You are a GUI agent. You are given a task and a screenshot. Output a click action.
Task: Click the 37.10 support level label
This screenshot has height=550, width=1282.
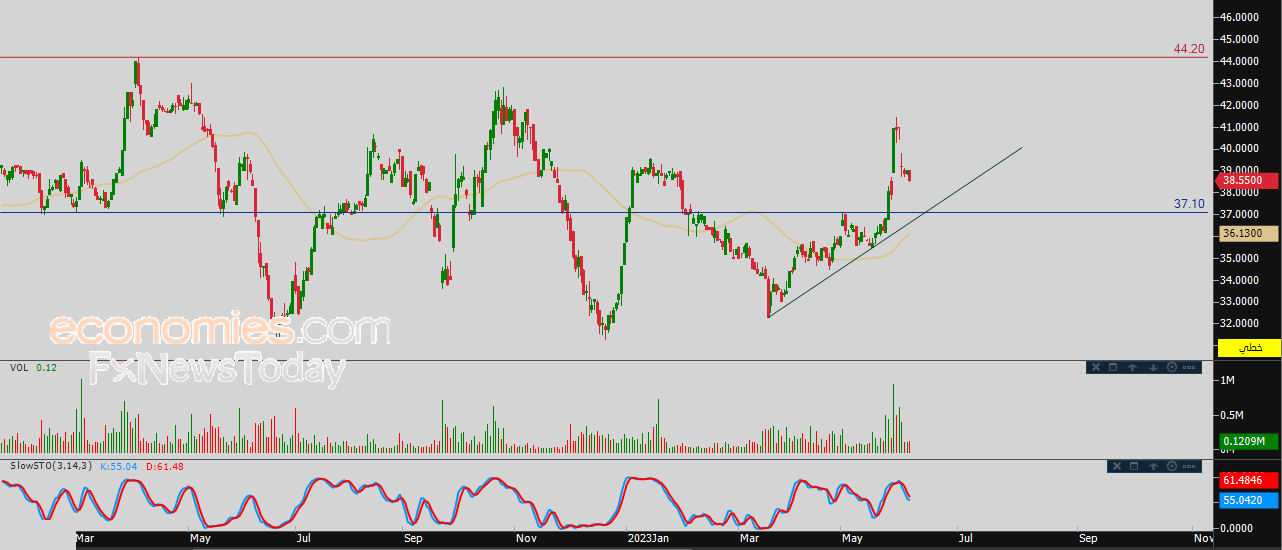[1189, 203]
